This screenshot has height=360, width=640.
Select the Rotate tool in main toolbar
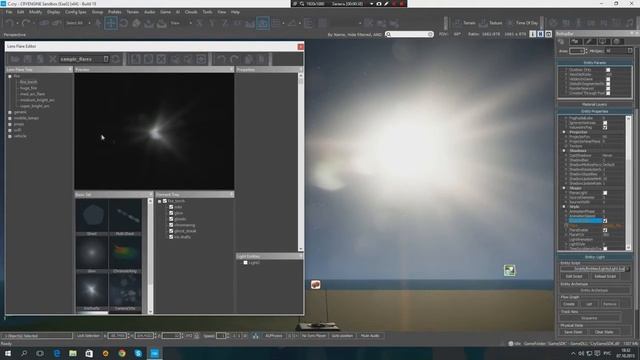pos(124,23)
